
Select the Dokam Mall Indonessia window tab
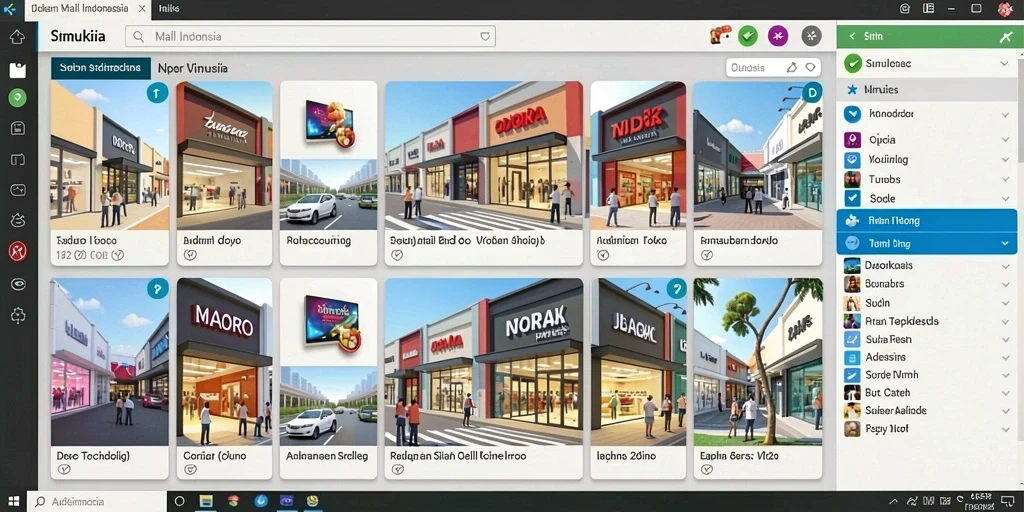click(88, 9)
